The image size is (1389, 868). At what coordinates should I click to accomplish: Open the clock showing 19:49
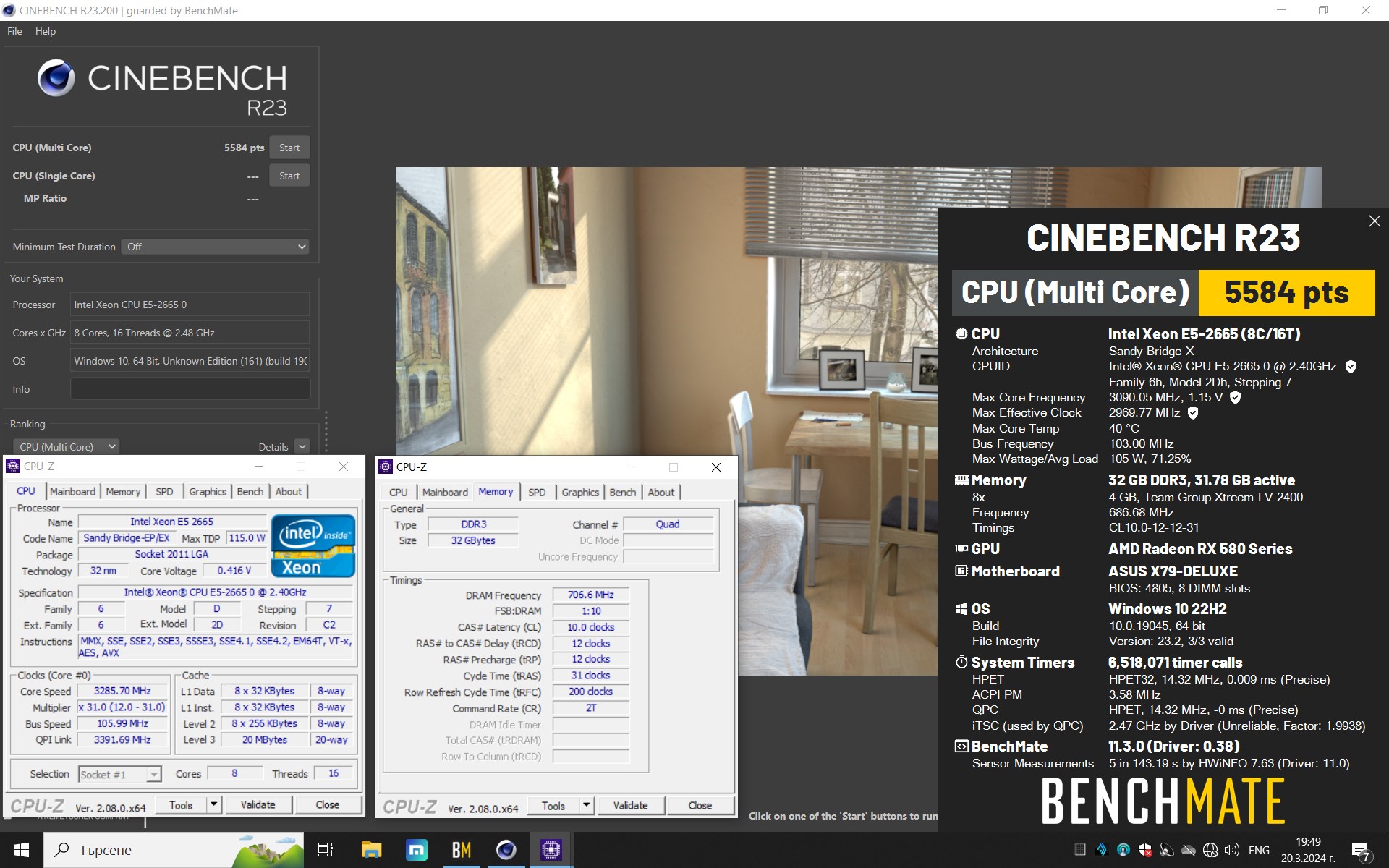pos(1308,850)
